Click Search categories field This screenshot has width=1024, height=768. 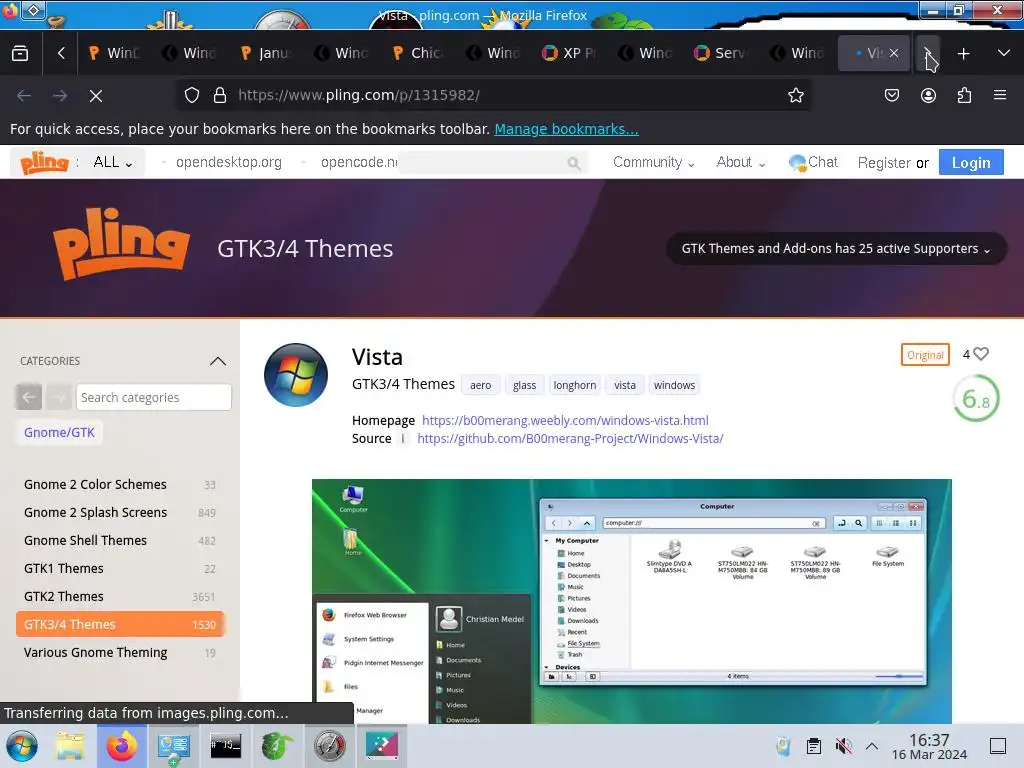153,397
